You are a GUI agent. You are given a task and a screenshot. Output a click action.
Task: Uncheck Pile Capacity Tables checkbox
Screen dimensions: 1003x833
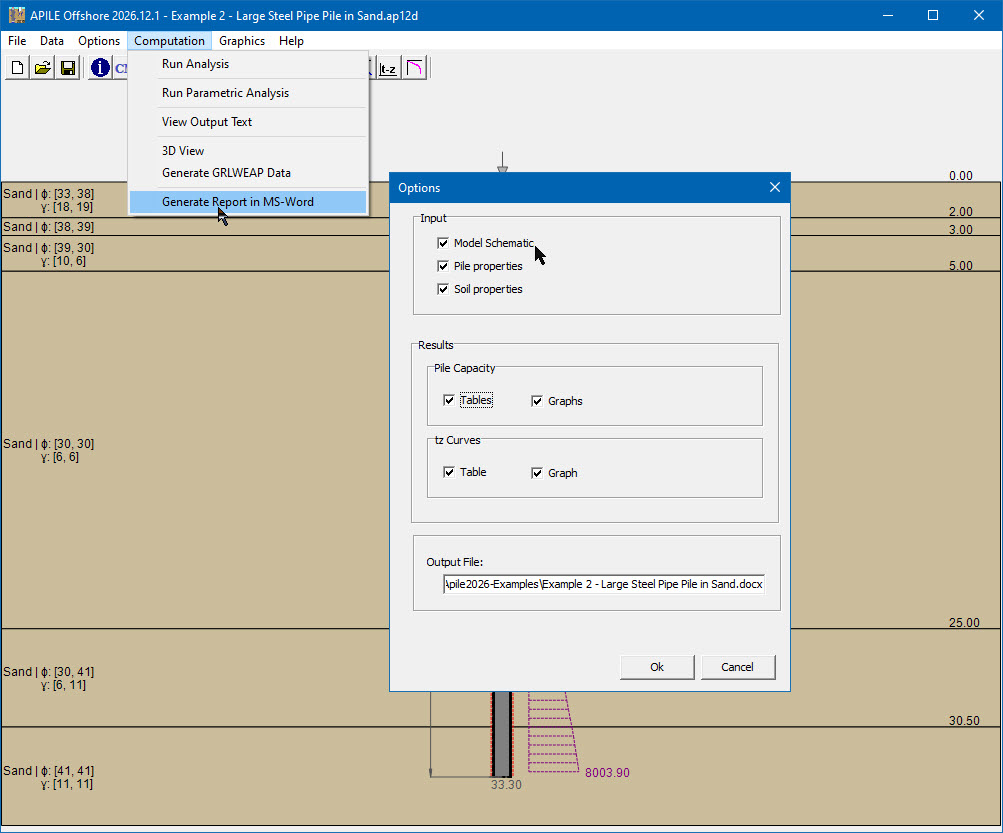449,401
